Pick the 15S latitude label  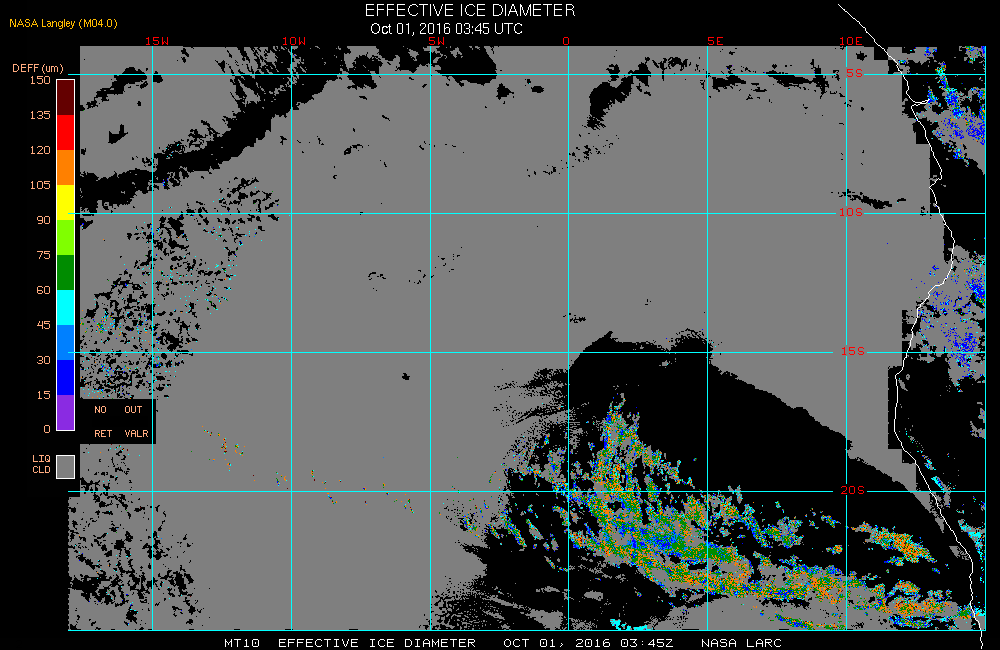coord(853,351)
